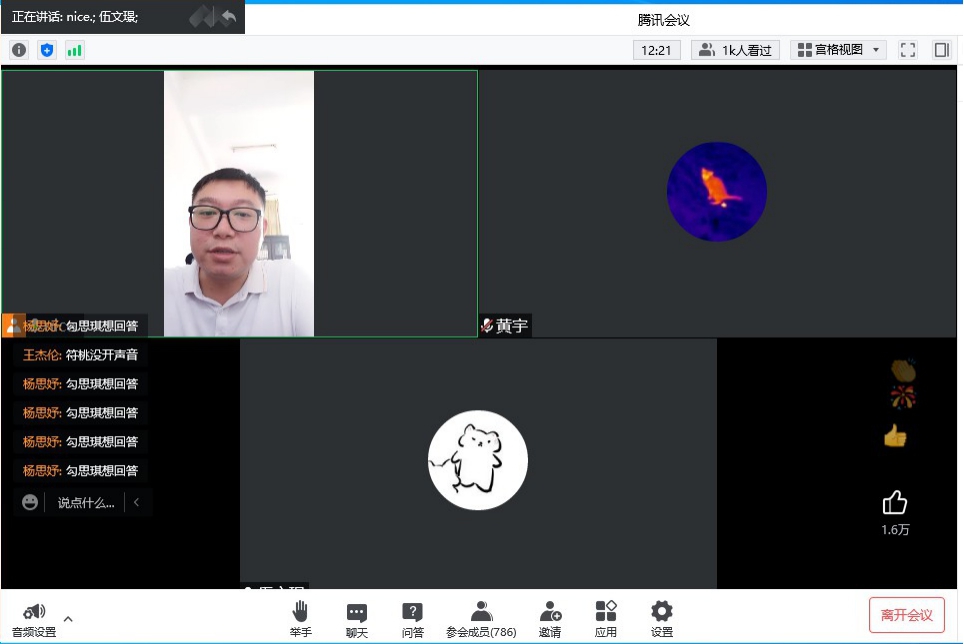
Task: Open the blue security shield icon
Action: pos(47,50)
